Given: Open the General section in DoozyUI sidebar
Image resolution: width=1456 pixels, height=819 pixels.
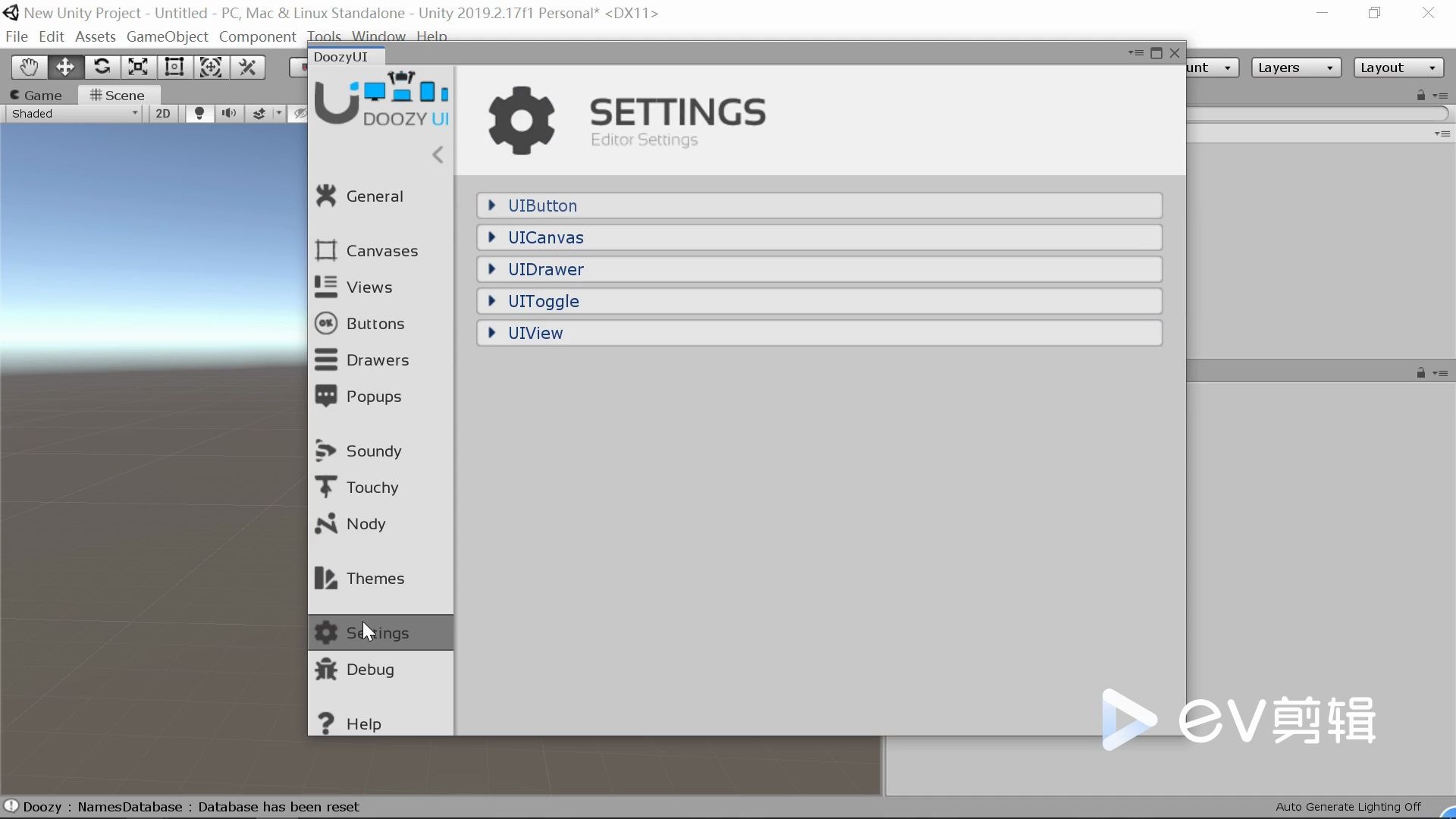Looking at the screenshot, I should [x=381, y=196].
